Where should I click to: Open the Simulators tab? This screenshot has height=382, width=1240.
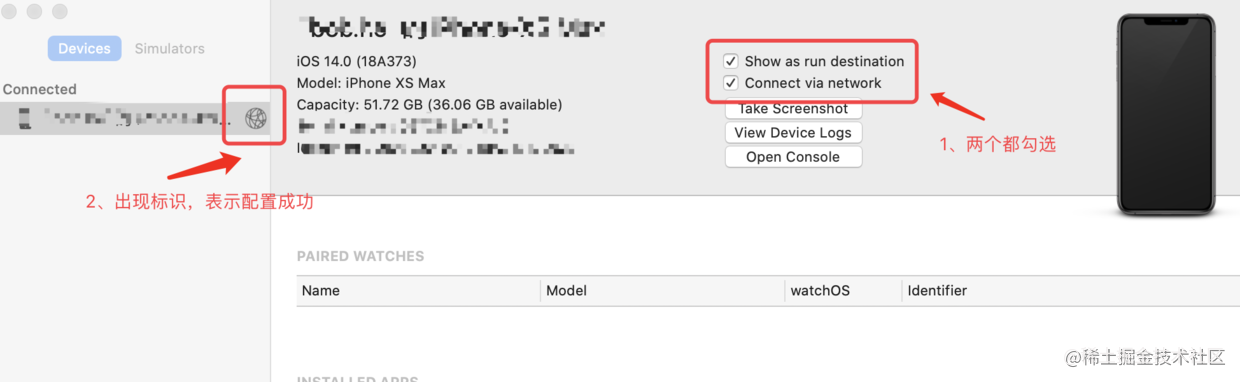click(x=169, y=48)
